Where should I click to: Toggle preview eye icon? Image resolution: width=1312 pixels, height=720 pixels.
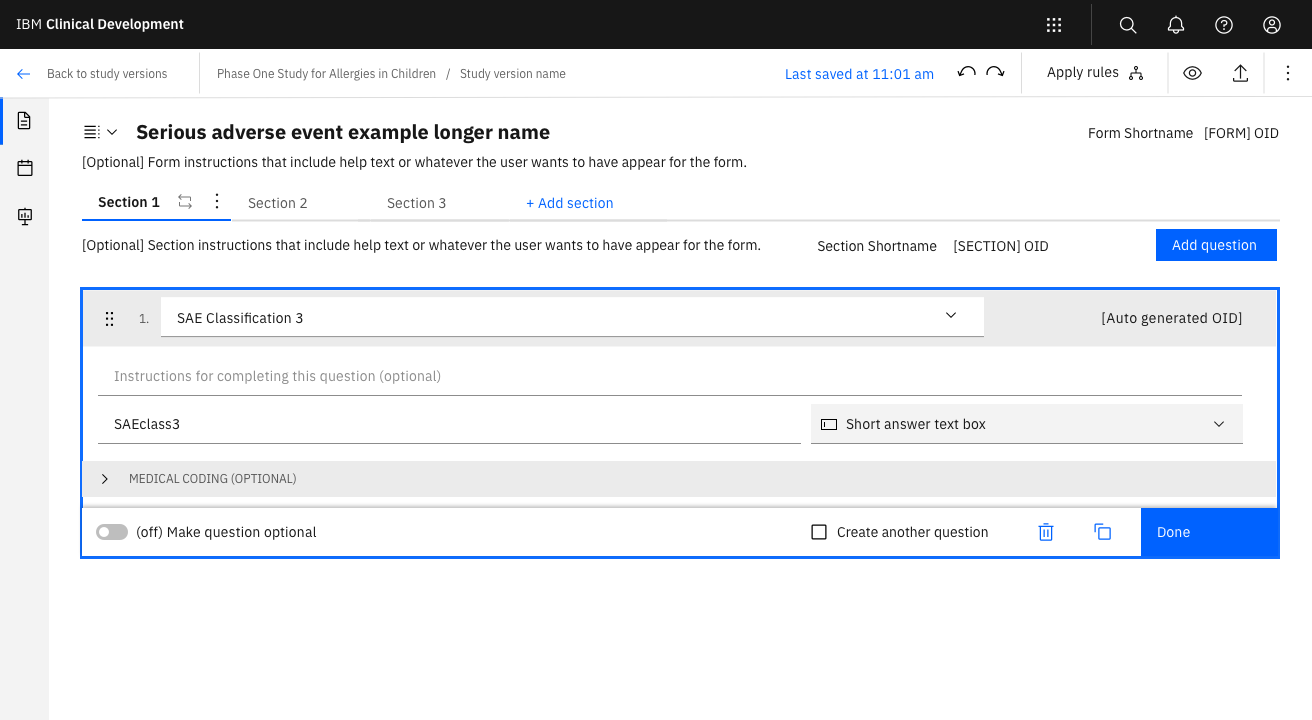1192,73
